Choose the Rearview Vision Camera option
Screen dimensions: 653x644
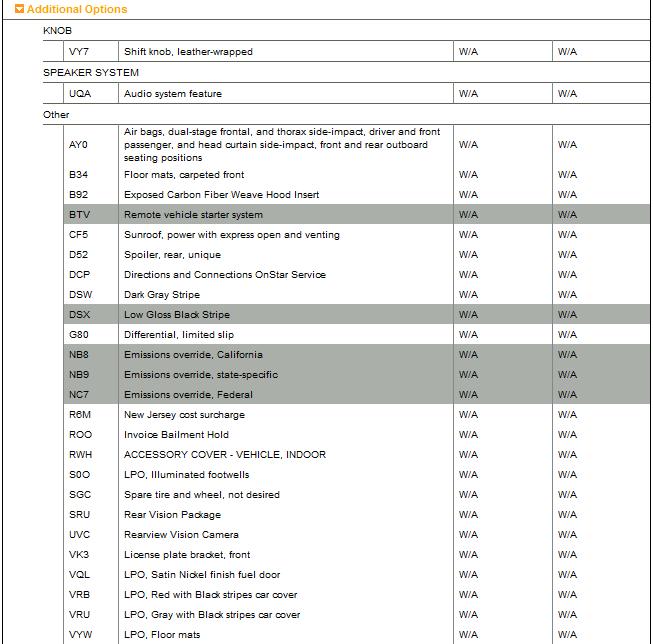[x=181, y=535]
